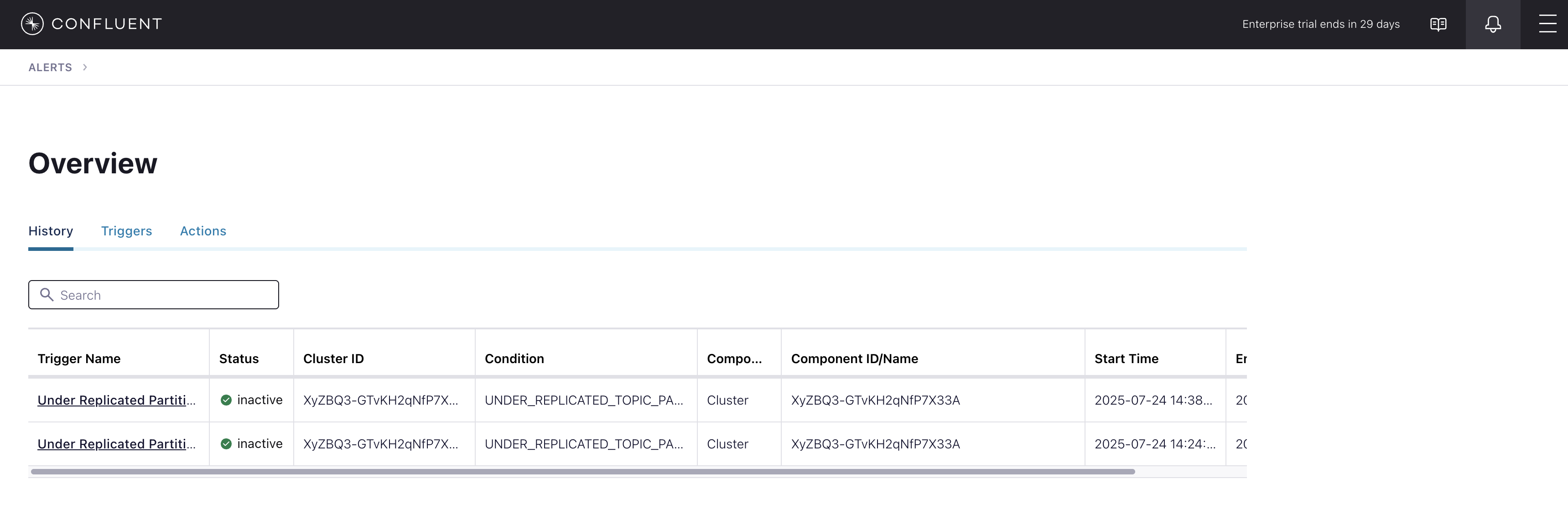
Task: Click the horizontal table scrollbar
Action: point(582,472)
